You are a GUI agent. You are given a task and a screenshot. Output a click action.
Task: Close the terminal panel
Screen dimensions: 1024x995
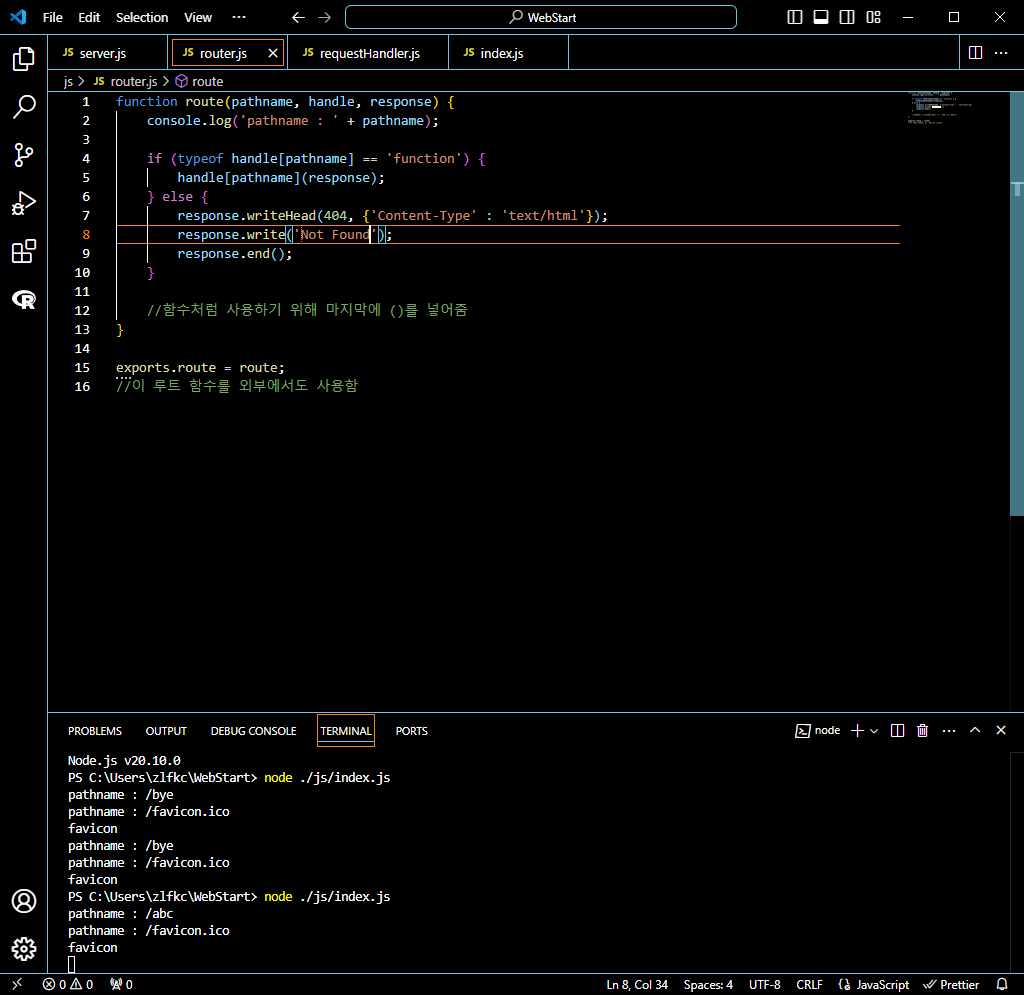(1000, 731)
